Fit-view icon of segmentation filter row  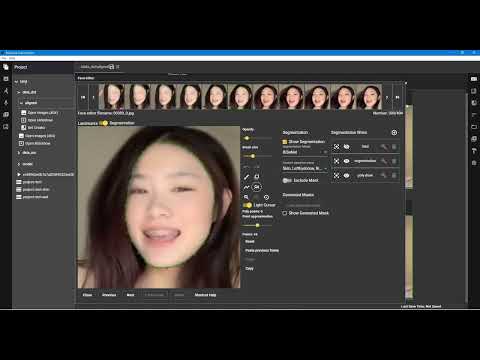(x=337, y=161)
